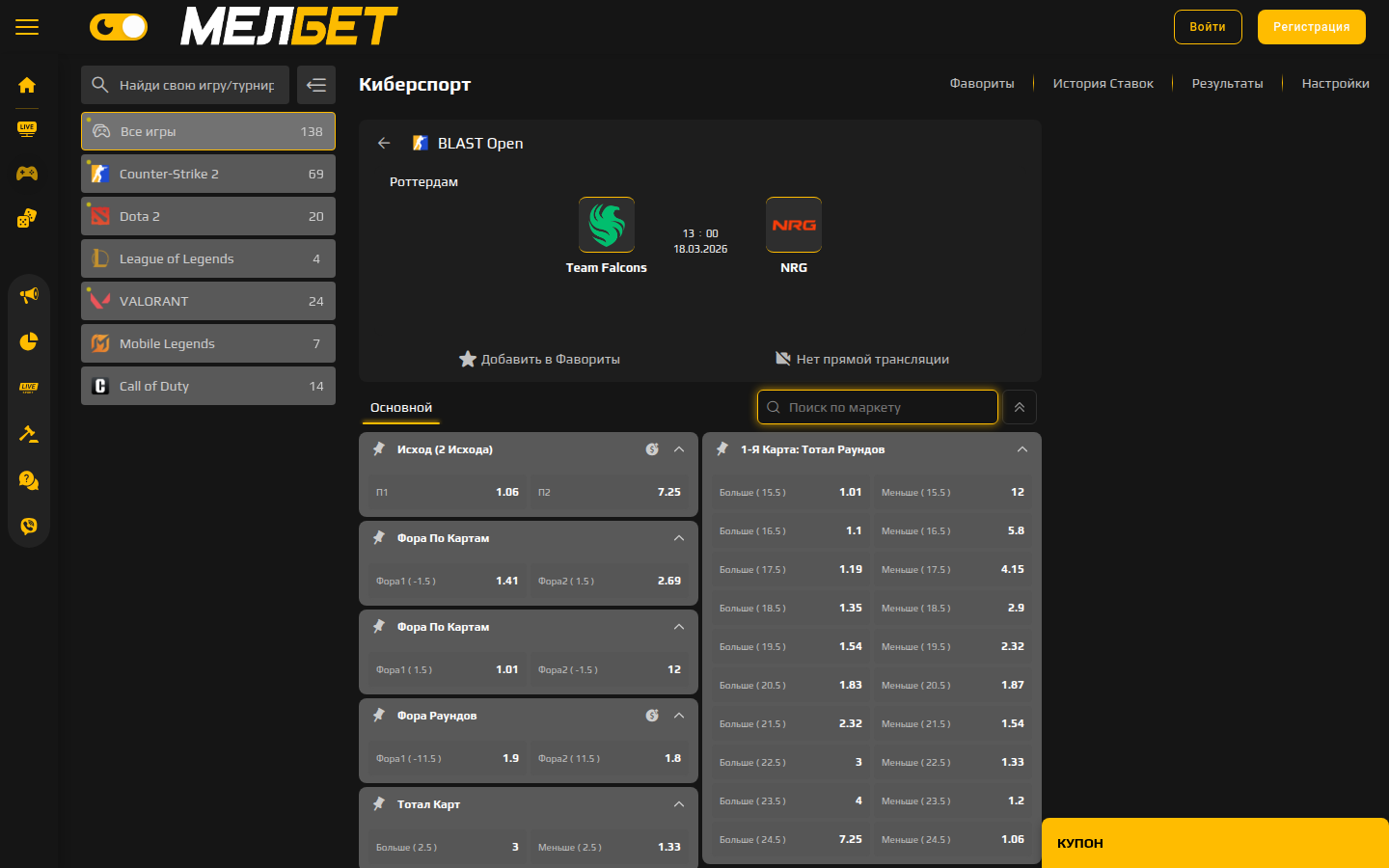The height and width of the screenshot is (868, 1389).
Task: Click the gavel icon in sidebar
Action: pyautogui.click(x=29, y=434)
